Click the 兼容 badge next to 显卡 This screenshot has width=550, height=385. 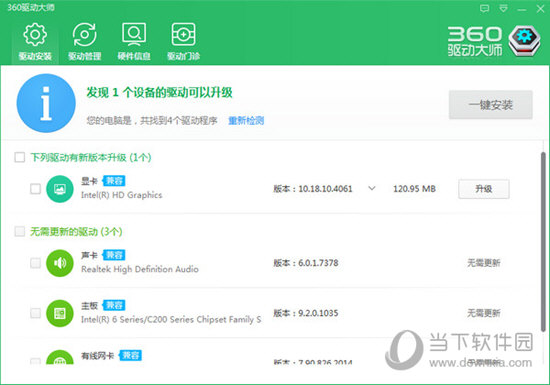click(114, 181)
